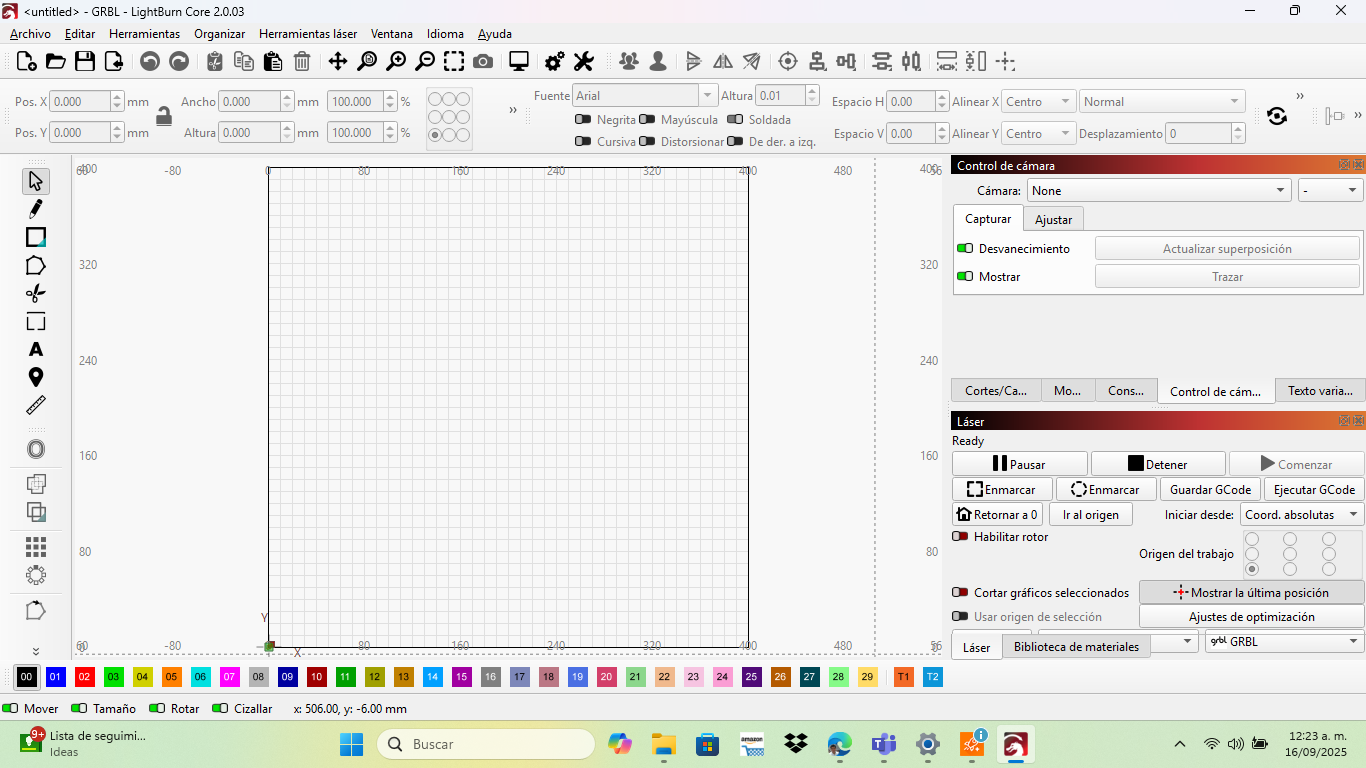Expand the Iniciar desde dropdown
Viewport: 1366px width, 768px height.
[x=1302, y=515]
